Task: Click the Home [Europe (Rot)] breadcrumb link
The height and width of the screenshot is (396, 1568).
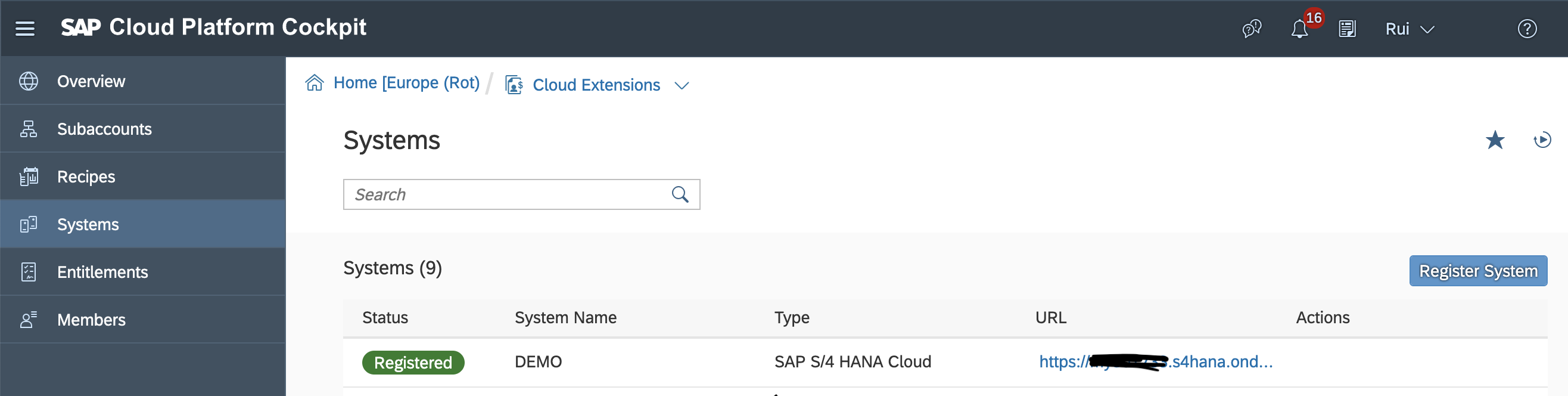Action: pos(406,83)
